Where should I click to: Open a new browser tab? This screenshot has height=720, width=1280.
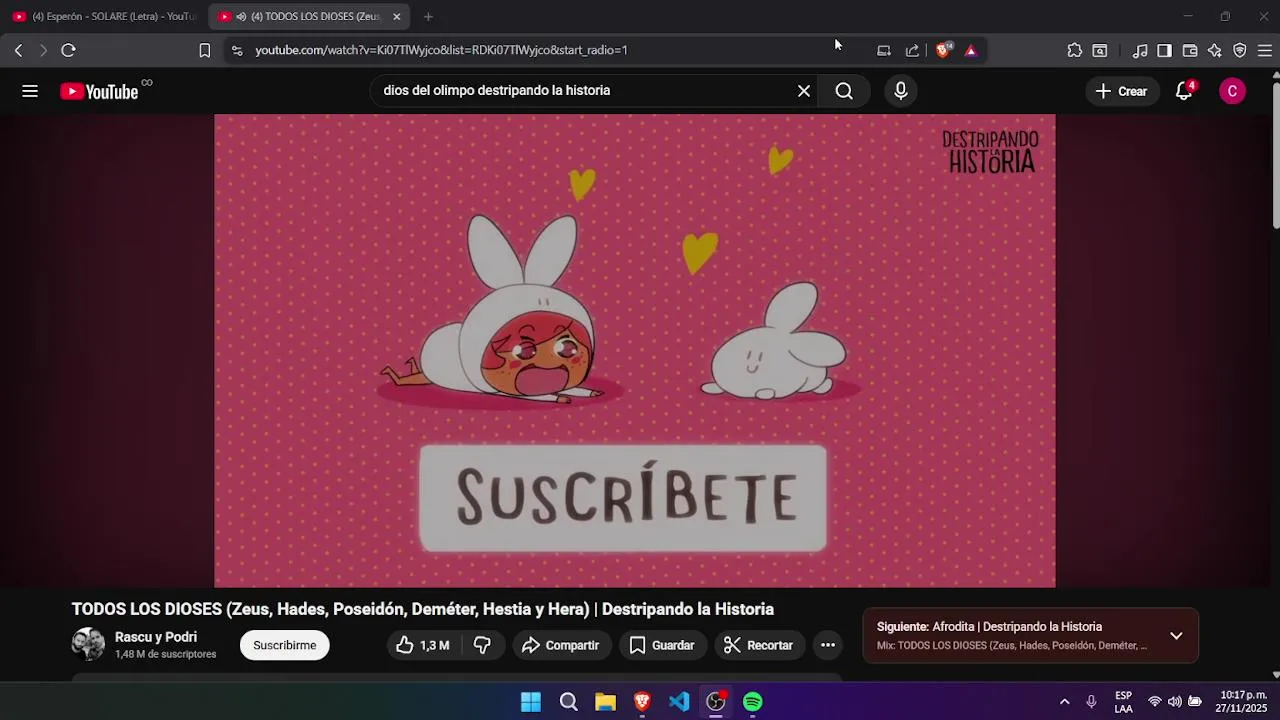point(428,17)
